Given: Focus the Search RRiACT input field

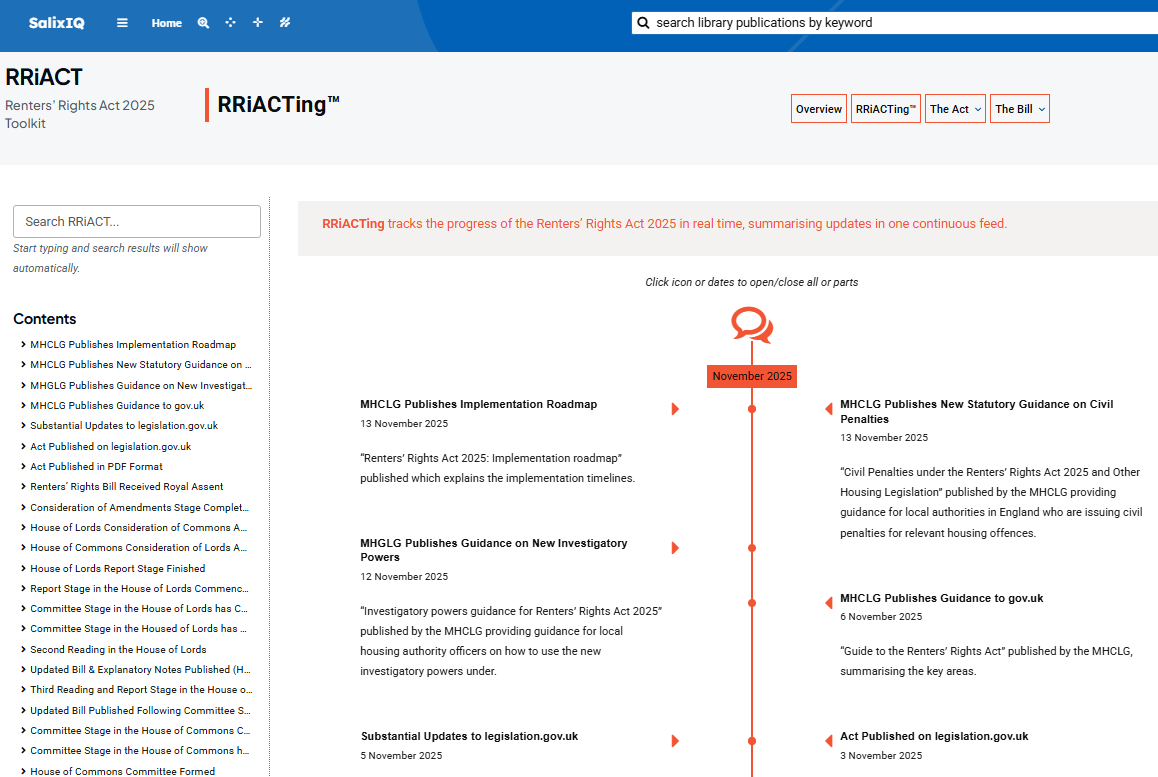Looking at the screenshot, I should click(137, 222).
